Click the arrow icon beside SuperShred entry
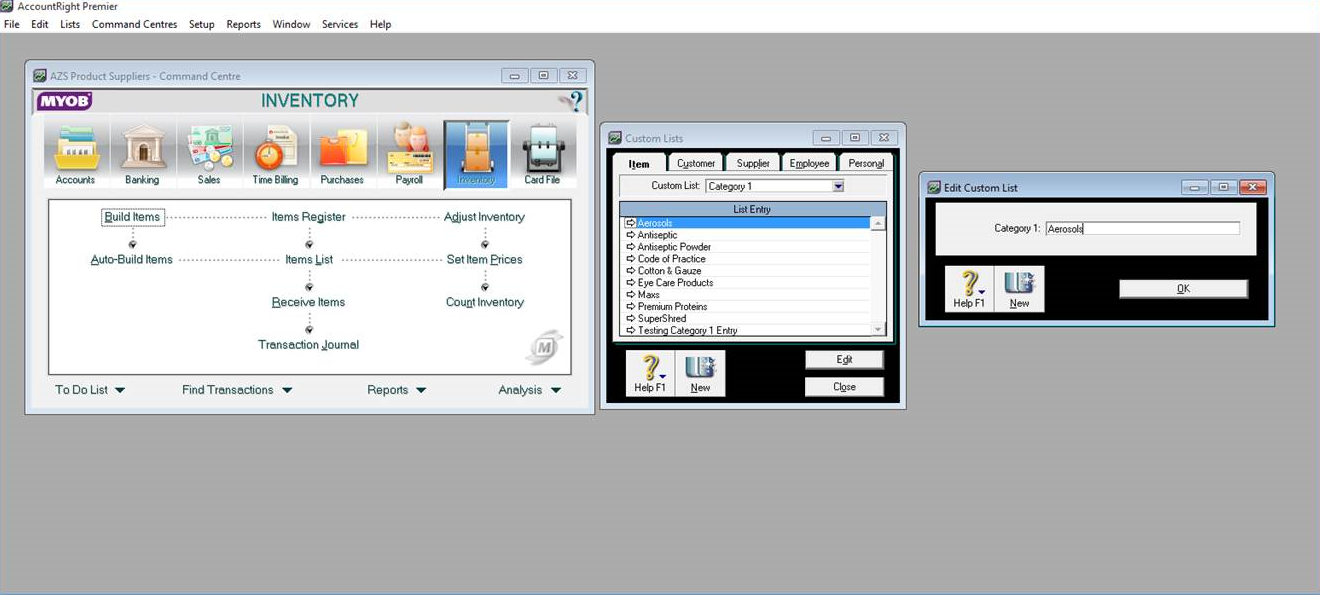 [x=630, y=319]
